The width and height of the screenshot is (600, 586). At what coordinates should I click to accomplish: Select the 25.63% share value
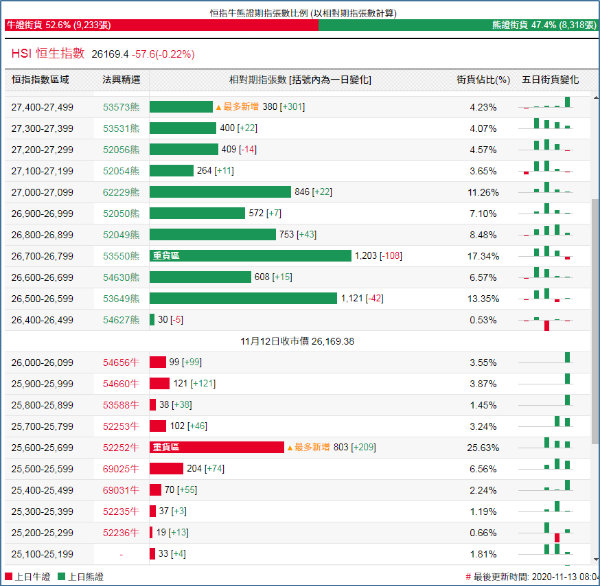point(483,448)
